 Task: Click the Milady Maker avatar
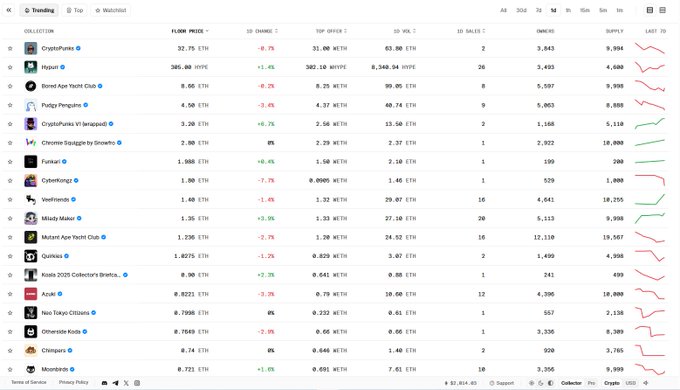tap(30, 218)
